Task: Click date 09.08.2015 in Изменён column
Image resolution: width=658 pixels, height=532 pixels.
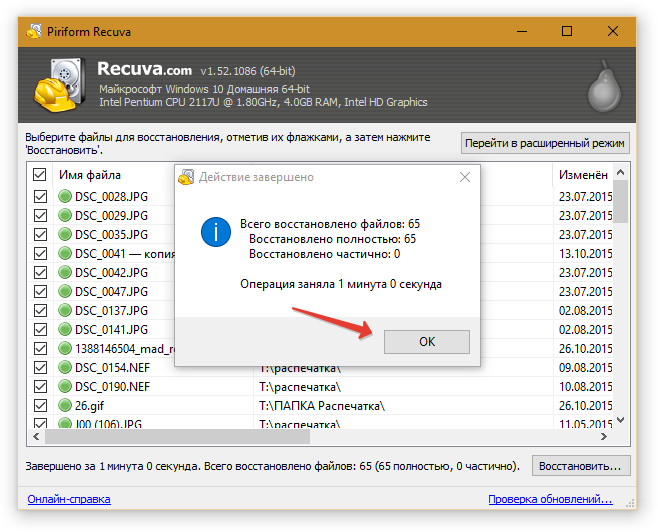Action: 585,368
